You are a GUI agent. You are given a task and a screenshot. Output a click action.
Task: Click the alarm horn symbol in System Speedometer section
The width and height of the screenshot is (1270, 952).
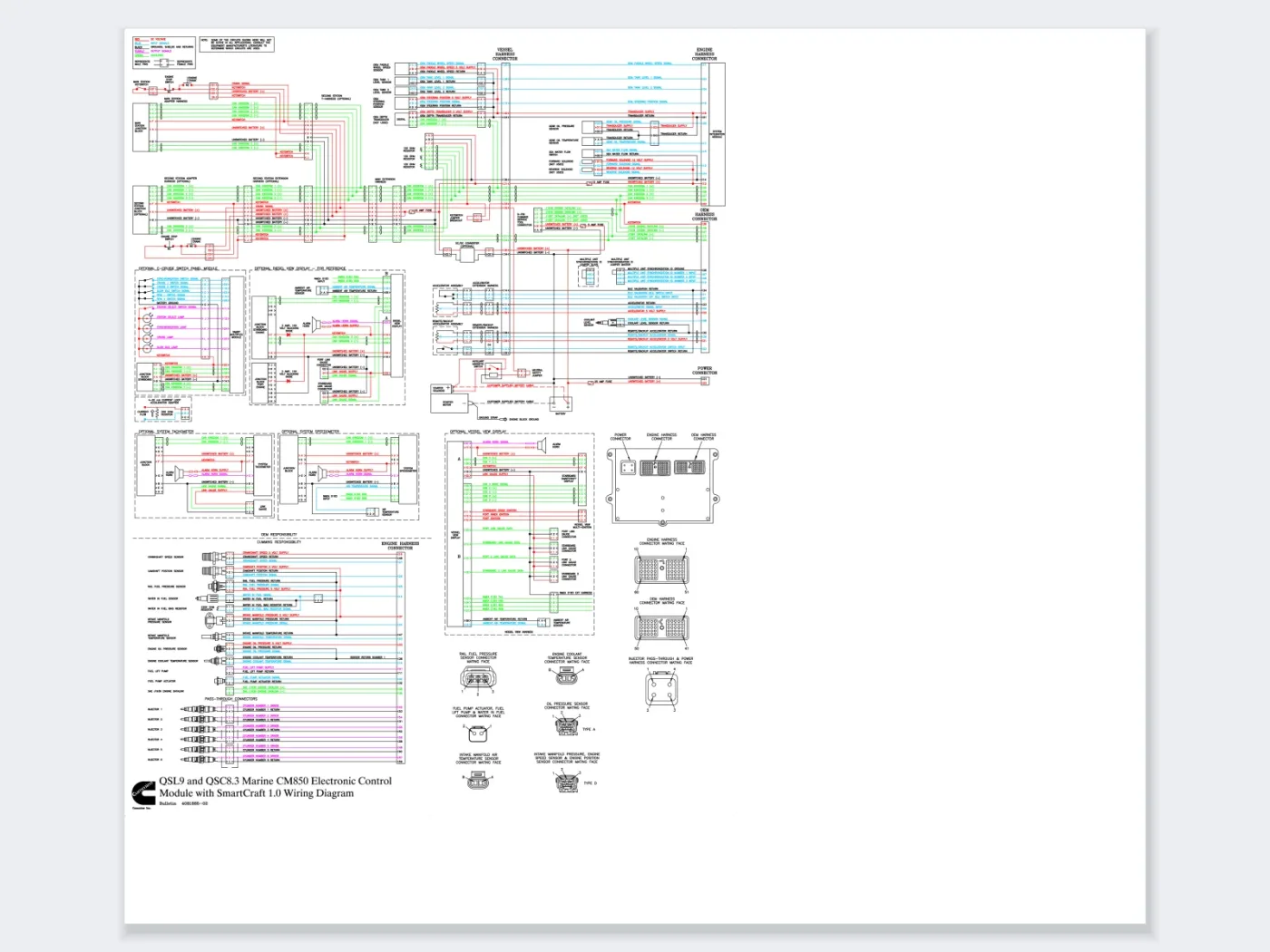point(324,473)
